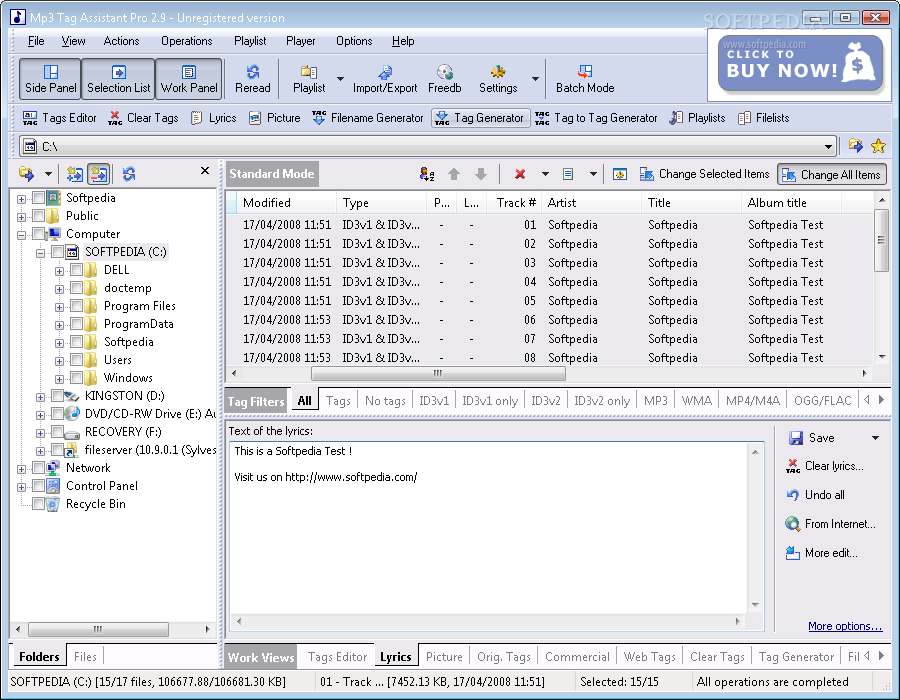Select the Clear Tags tool

click(x=143, y=118)
